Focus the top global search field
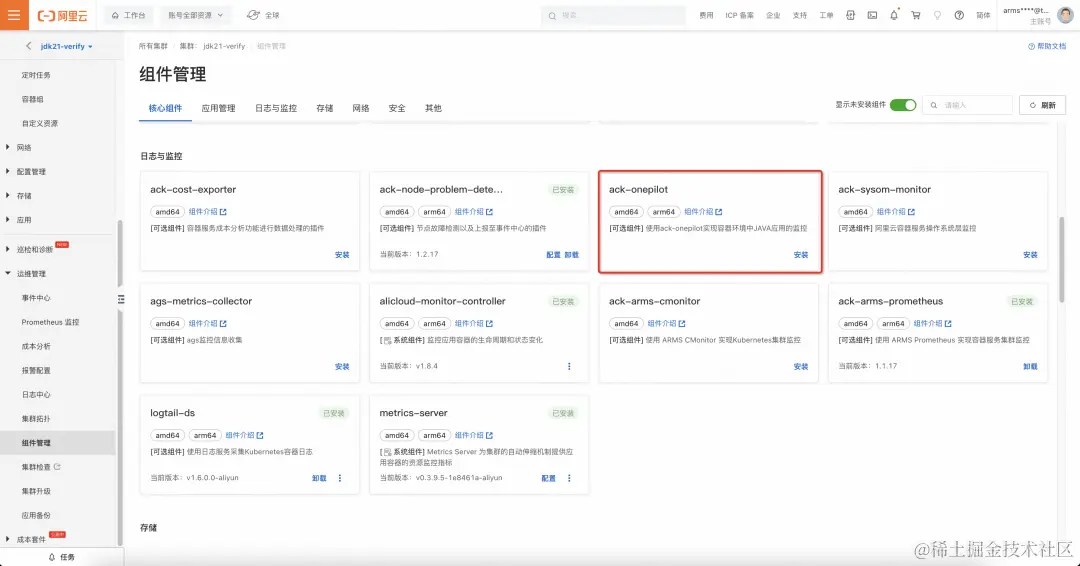This screenshot has height=566, width=1080. pos(613,15)
